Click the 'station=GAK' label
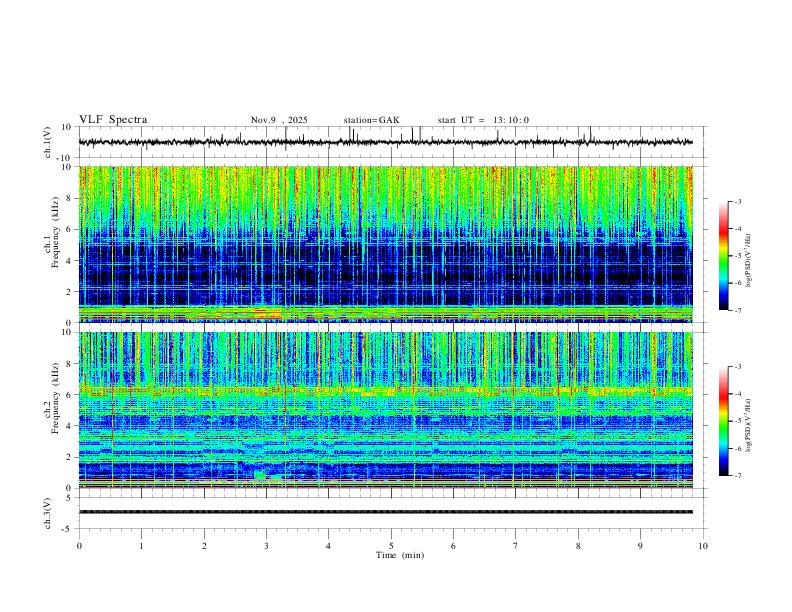Image resolution: width=792 pixels, height=612 pixels. pos(371,120)
